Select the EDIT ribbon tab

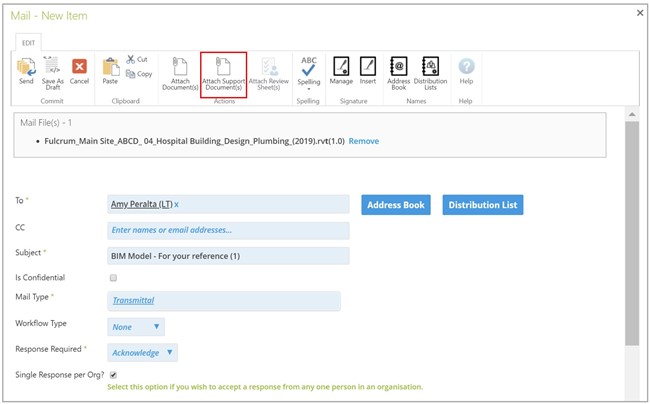point(29,43)
